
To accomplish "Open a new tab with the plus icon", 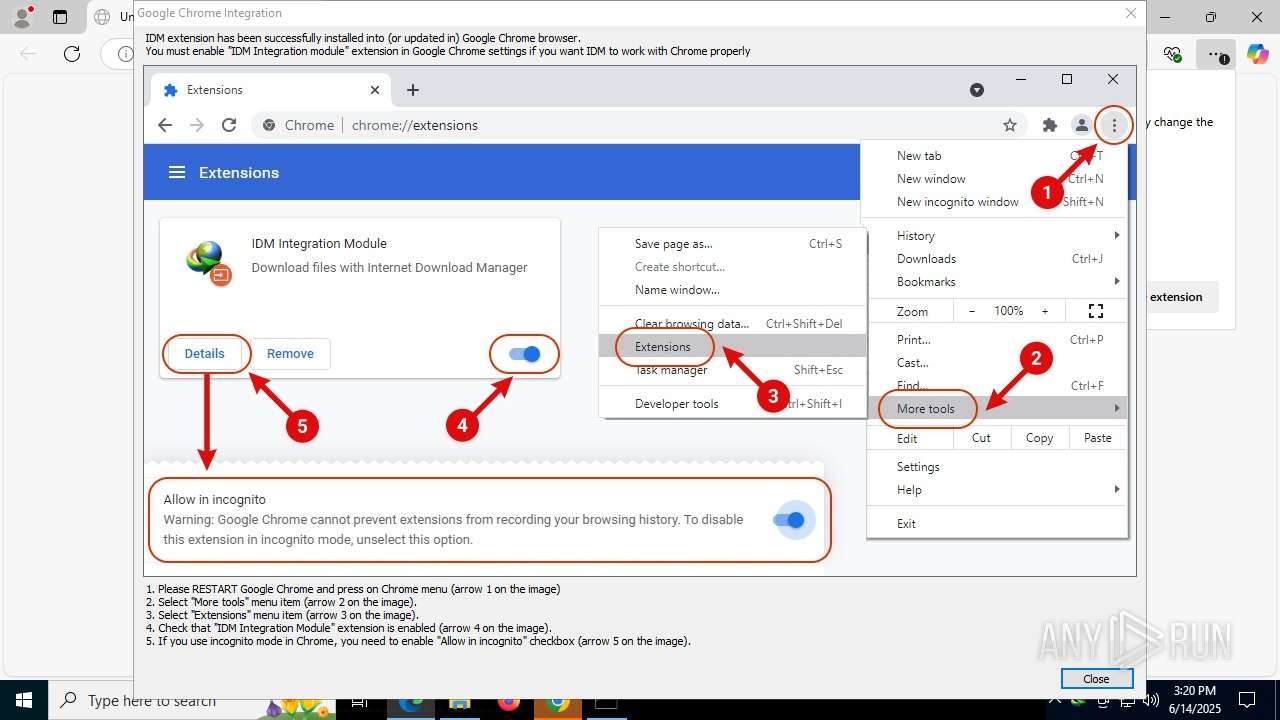I will click(x=413, y=90).
